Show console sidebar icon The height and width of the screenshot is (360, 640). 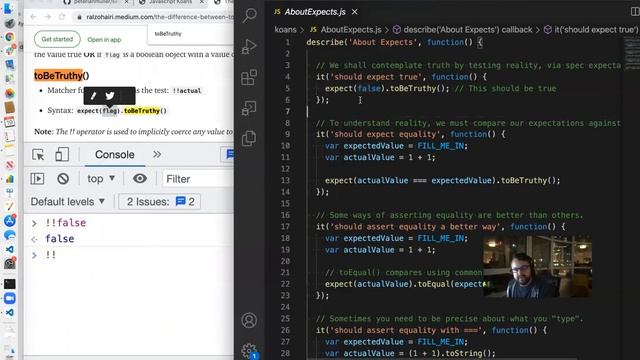(x=37, y=179)
